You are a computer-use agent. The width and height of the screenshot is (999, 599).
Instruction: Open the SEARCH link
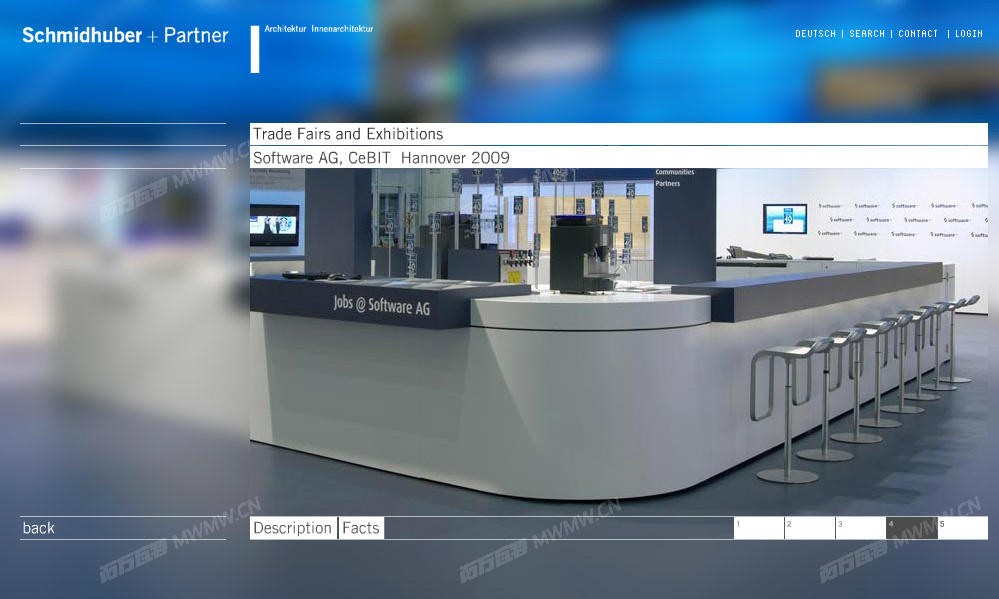coord(866,34)
